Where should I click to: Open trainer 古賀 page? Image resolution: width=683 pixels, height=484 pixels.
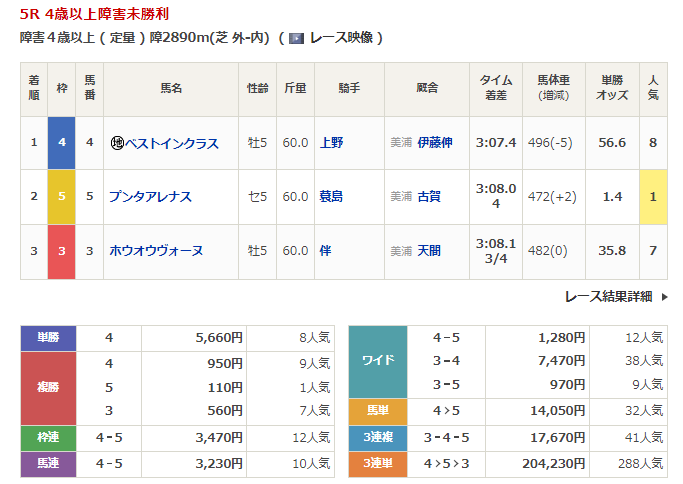[428, 197]
